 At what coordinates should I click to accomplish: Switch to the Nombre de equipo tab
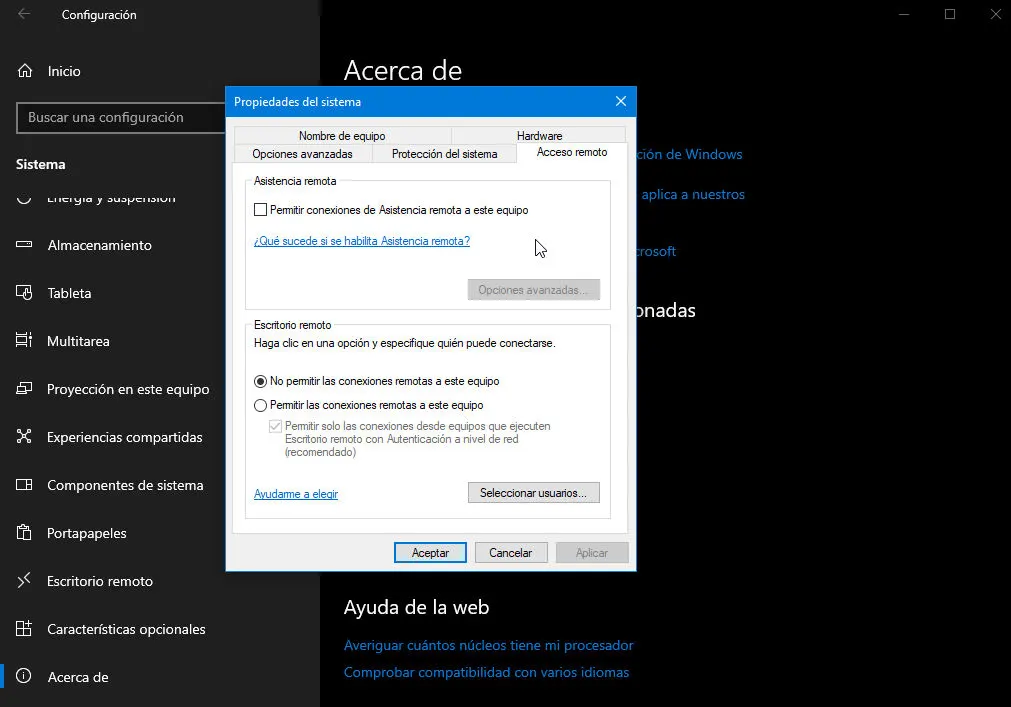click(342, 136)
